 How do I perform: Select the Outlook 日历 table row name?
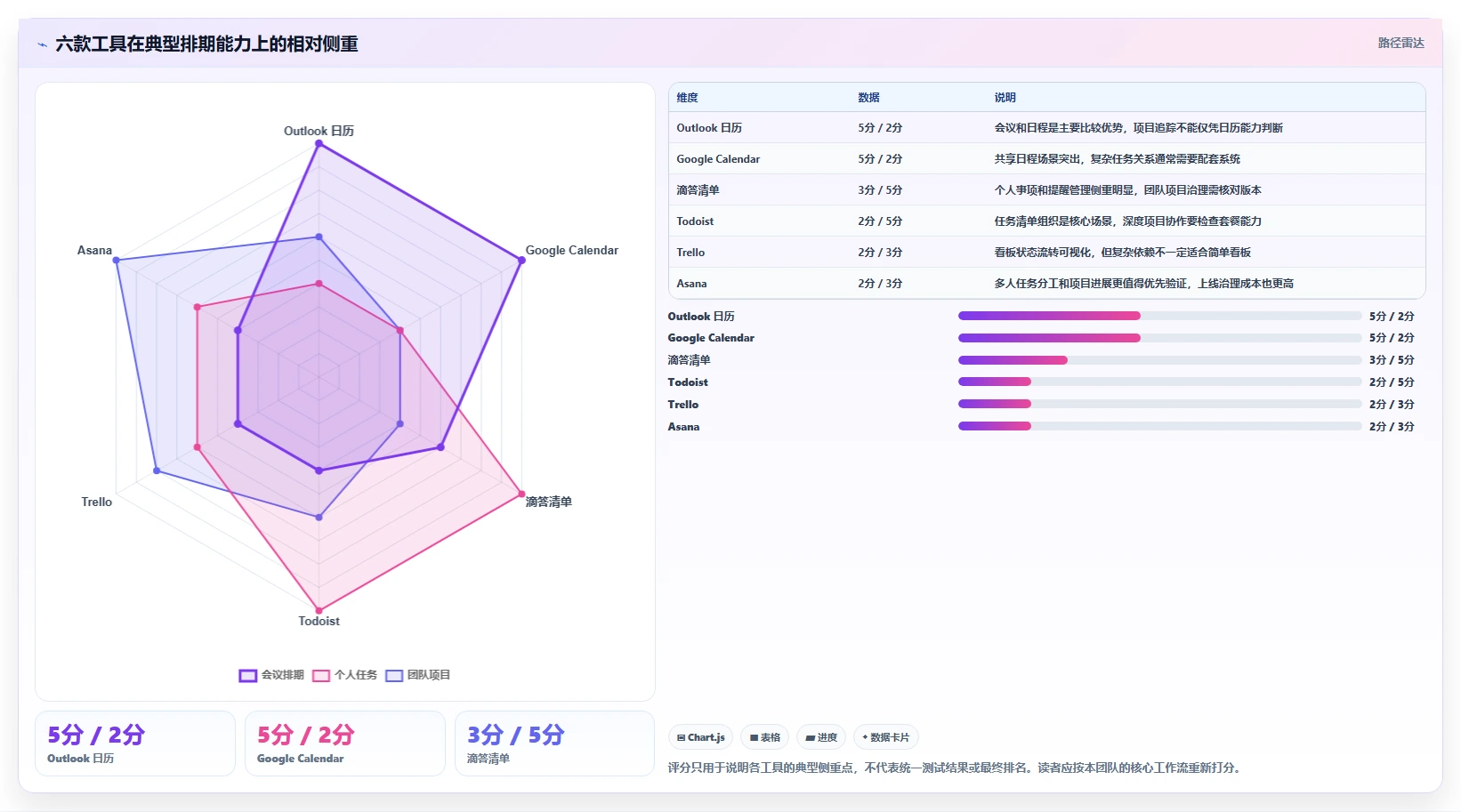pos(709,128)
